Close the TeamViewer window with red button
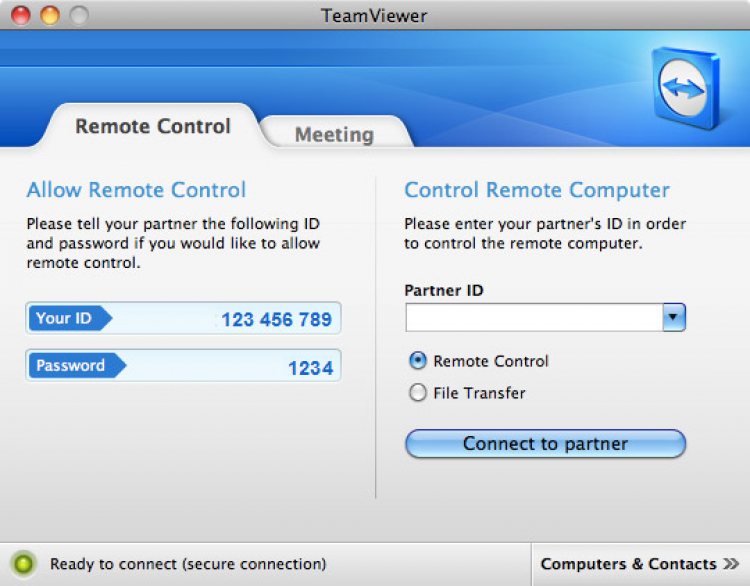This screenshot has width=750, height=586. pos(21,15)
